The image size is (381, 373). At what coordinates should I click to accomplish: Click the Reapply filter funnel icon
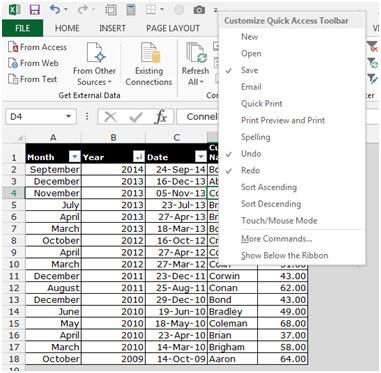372,63
